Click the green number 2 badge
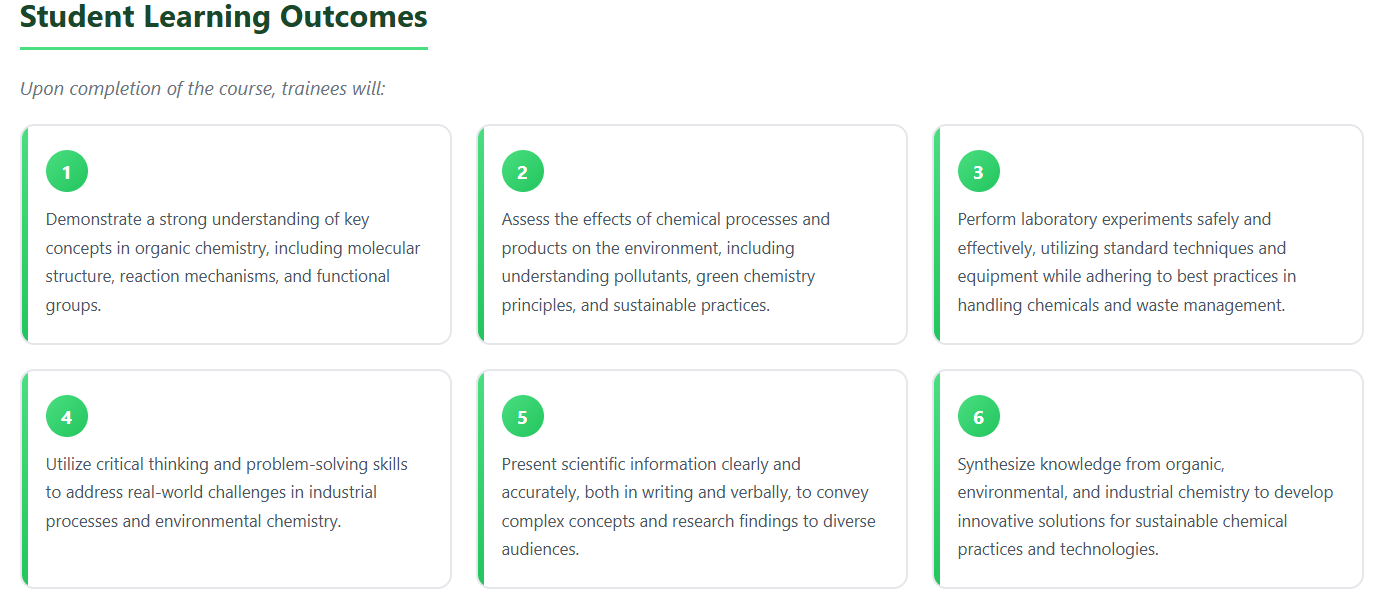 [523, 172]
